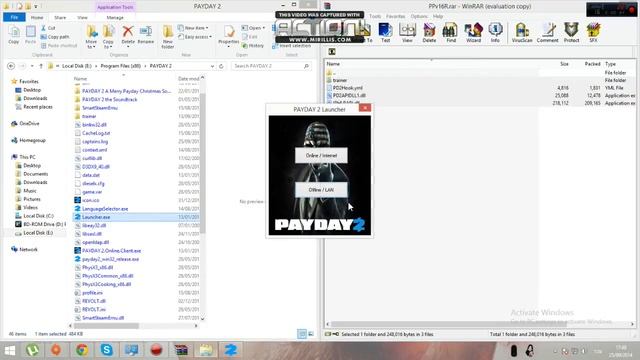Open WinRAR Help menu
This screenshot has height=360, width=640.
[x=438, y=16]
